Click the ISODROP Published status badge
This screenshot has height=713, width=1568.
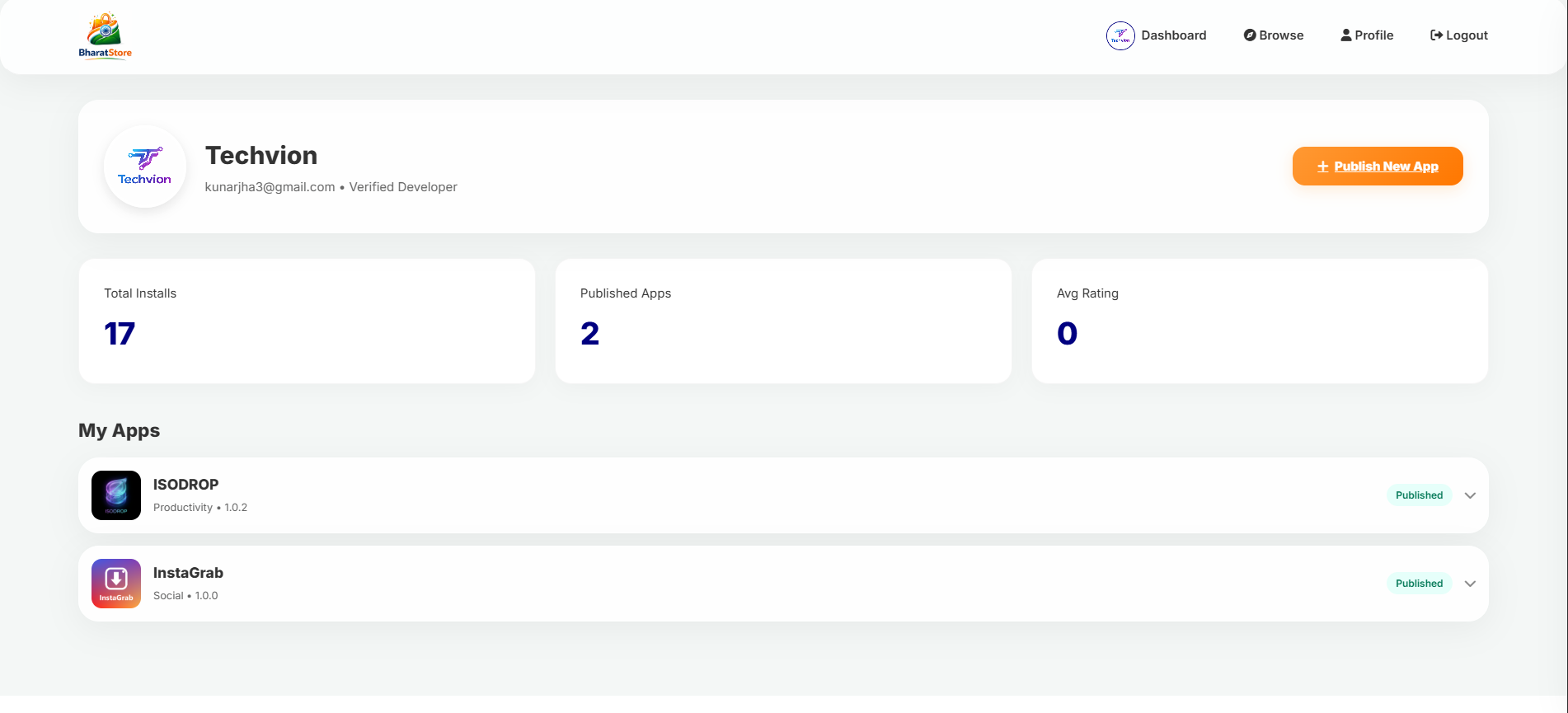tap(1419, 495)
